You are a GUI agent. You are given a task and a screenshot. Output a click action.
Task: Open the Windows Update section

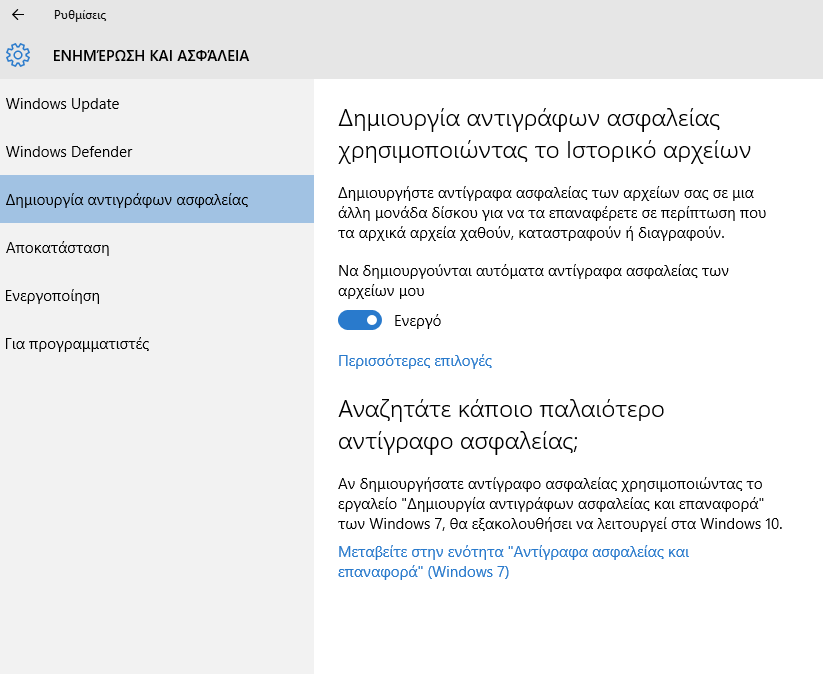(62, 104)
